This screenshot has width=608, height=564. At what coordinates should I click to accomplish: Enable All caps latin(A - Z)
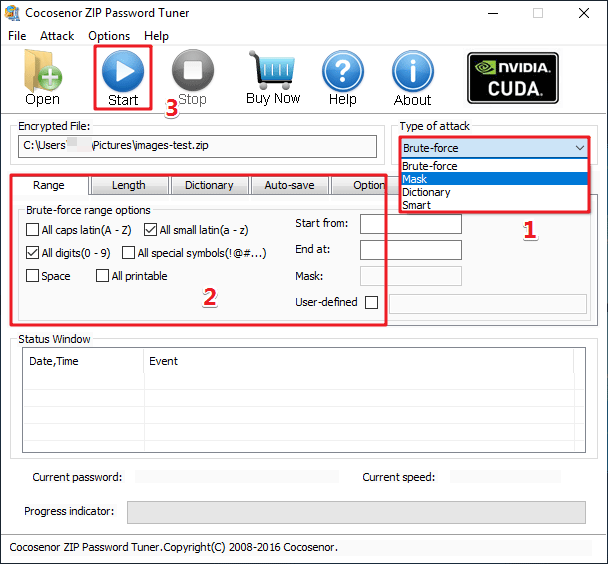point(32,230)
